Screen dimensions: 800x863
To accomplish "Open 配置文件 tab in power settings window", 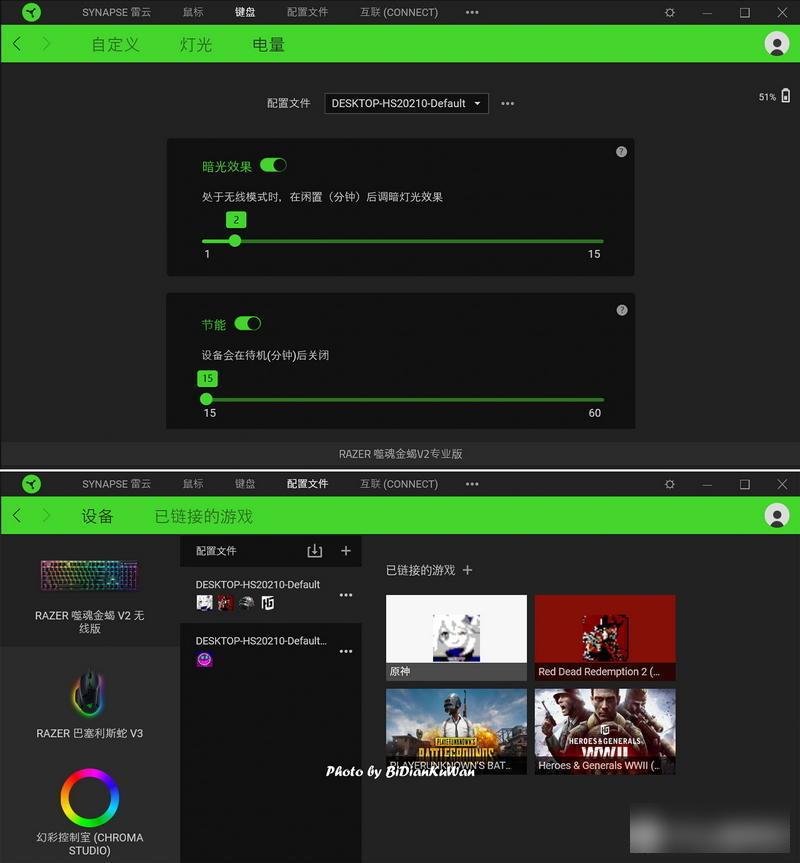I will click(x=308, y=12).
